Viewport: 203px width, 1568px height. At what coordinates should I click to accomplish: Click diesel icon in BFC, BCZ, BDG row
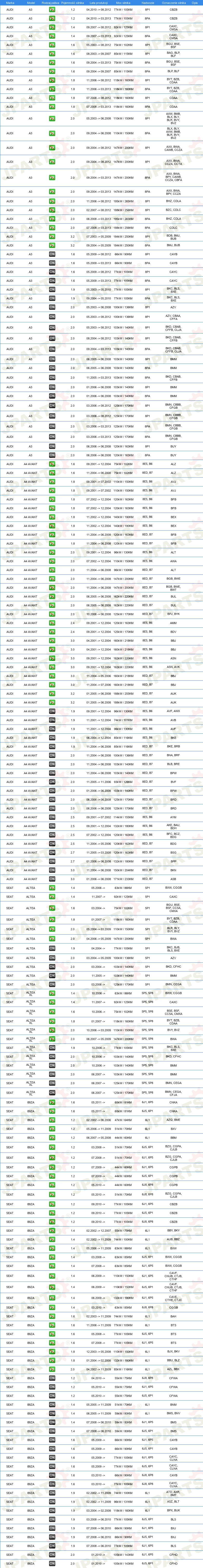click(52, 835)
